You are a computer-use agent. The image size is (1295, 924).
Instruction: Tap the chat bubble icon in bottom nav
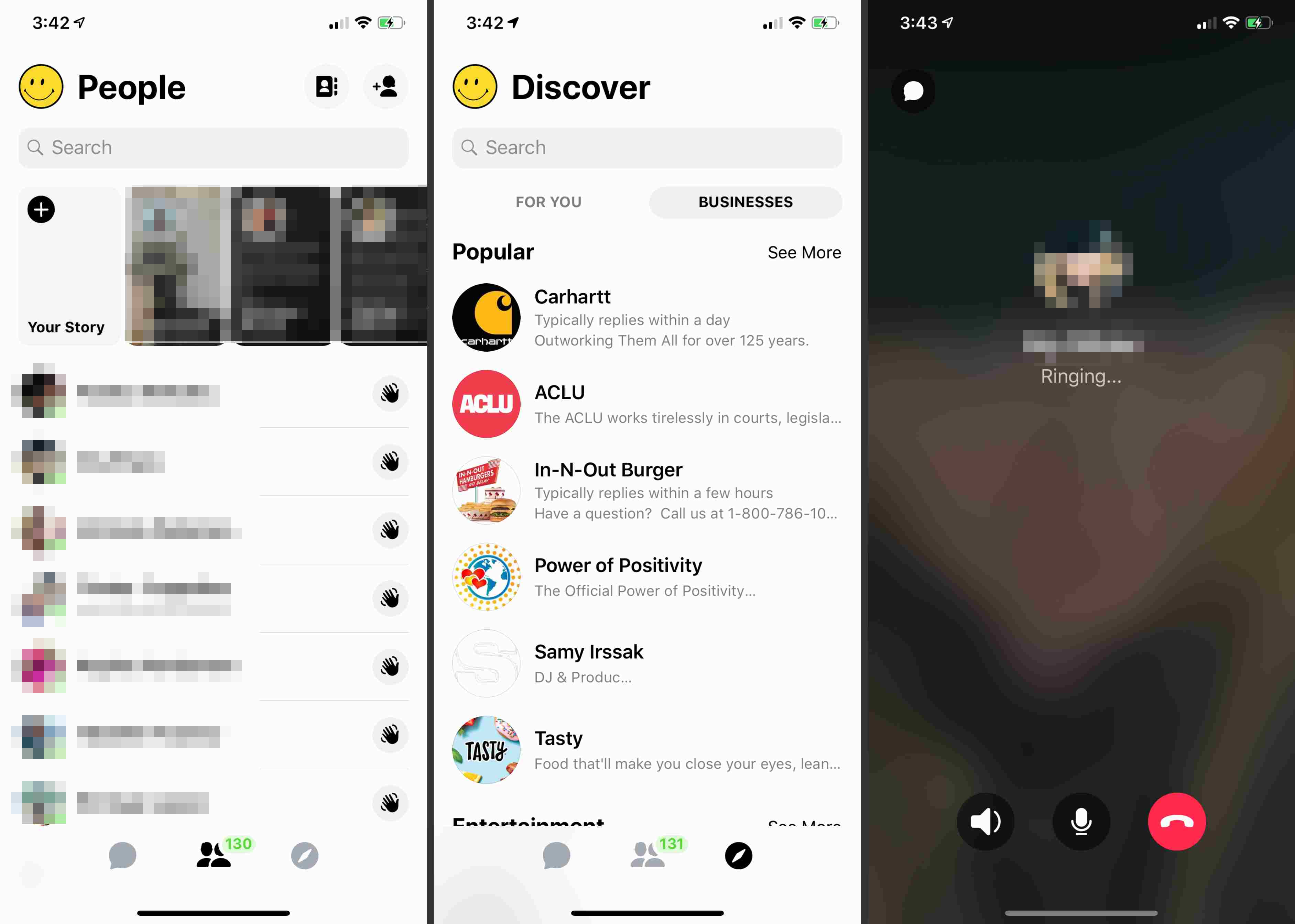pos(122,854)
